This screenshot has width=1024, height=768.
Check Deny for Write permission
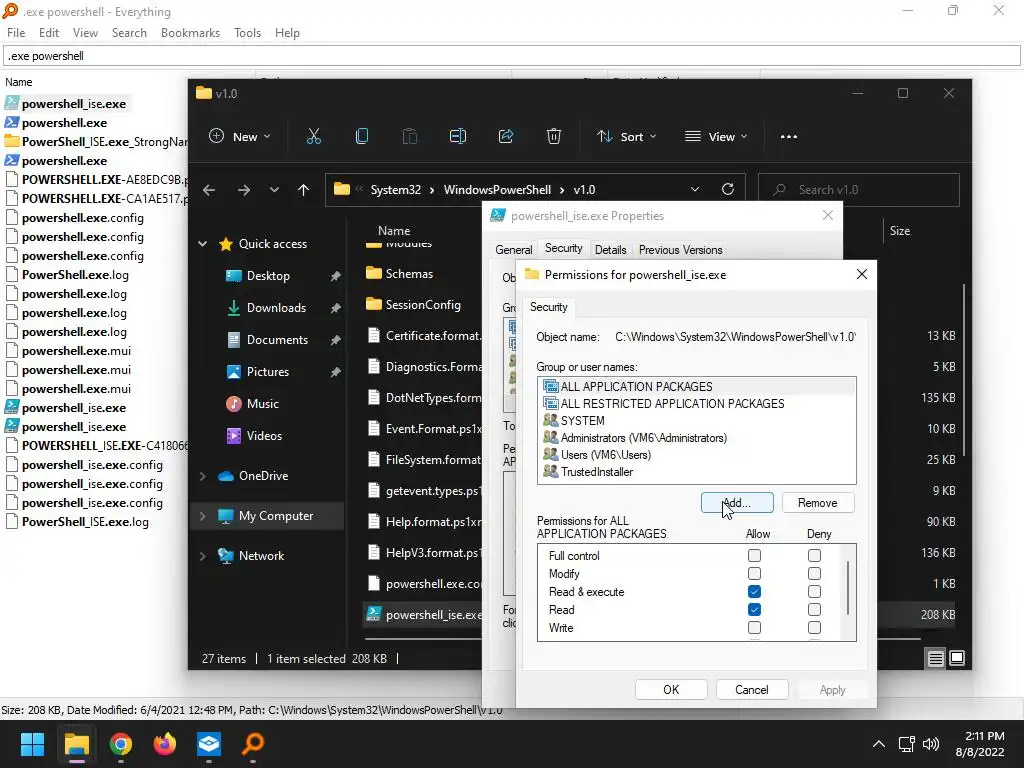pos(814,628)
